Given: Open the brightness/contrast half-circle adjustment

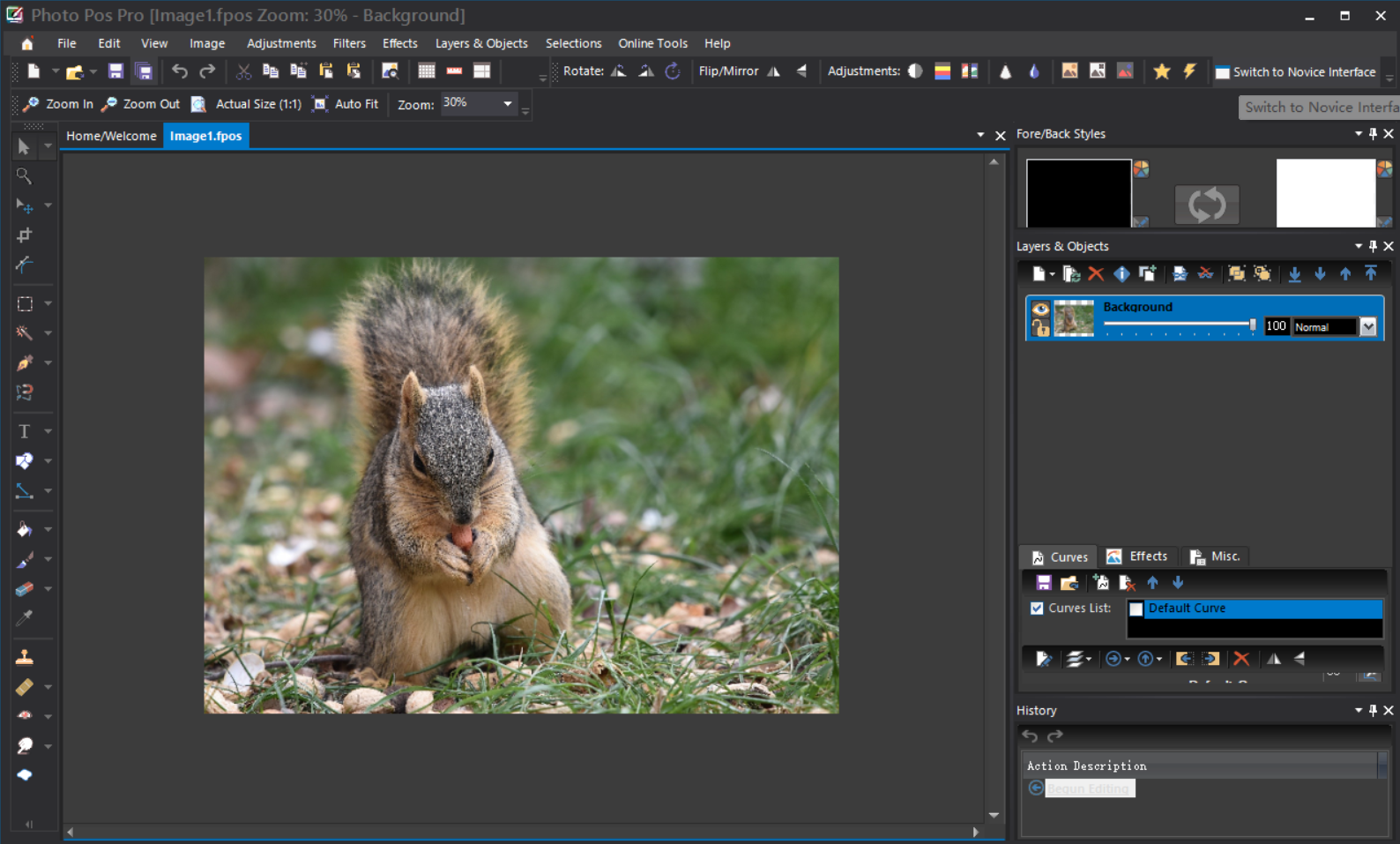Looking at the screenshot, I should (915, 71).
